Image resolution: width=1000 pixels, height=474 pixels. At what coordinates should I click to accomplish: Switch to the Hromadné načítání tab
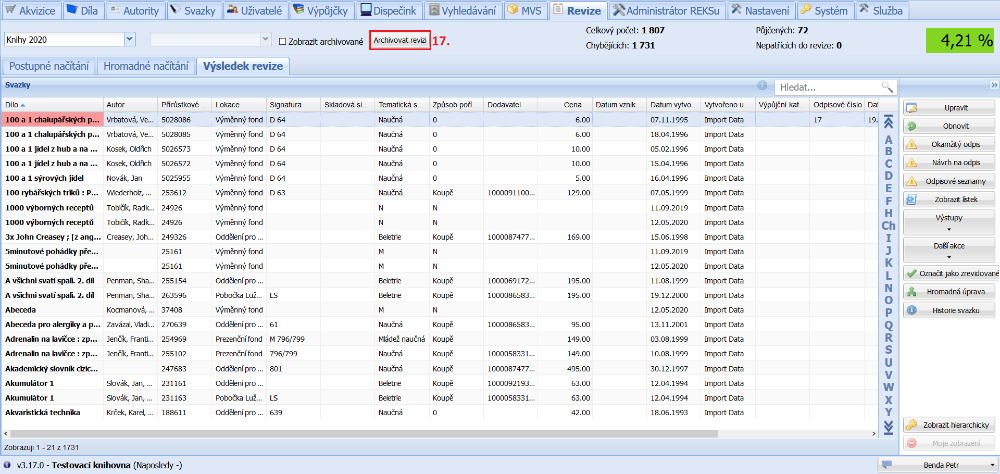(145, 66)
